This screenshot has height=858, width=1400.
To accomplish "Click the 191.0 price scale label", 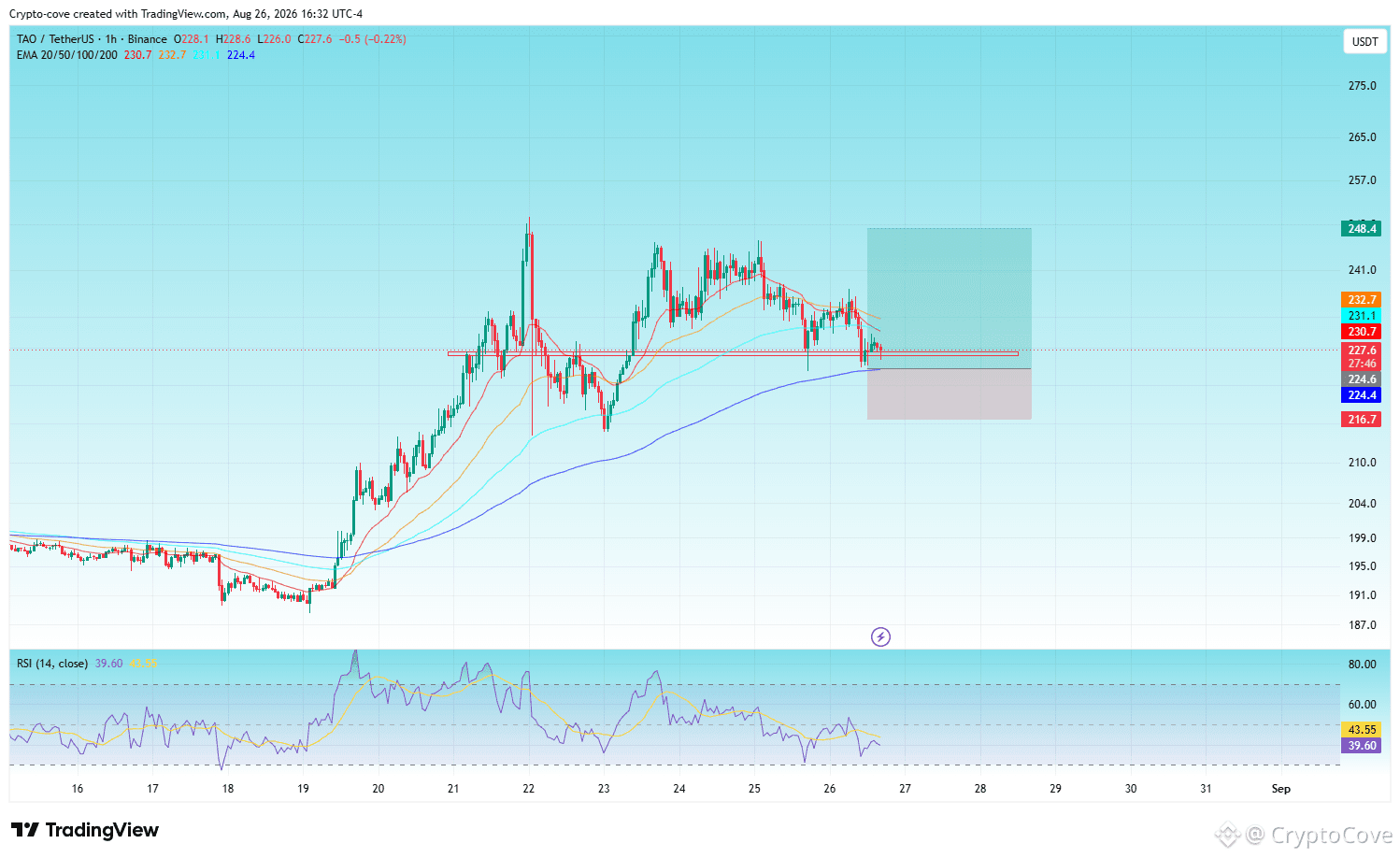I will (1362, 595).
